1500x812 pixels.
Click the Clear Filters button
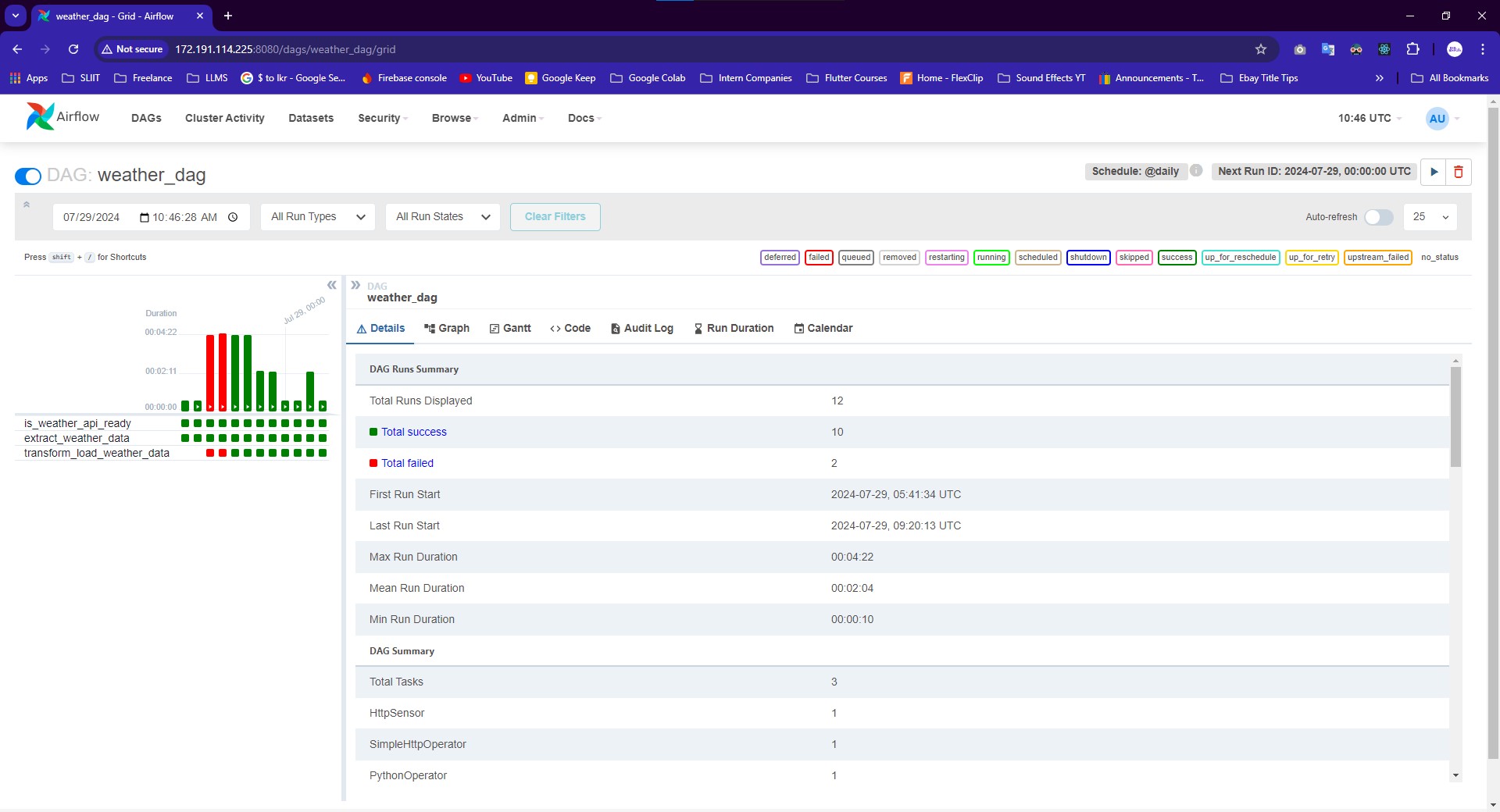[555, 217]
